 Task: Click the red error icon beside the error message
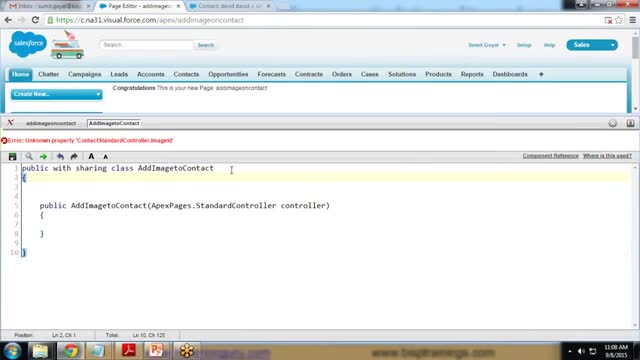[4, 140]
